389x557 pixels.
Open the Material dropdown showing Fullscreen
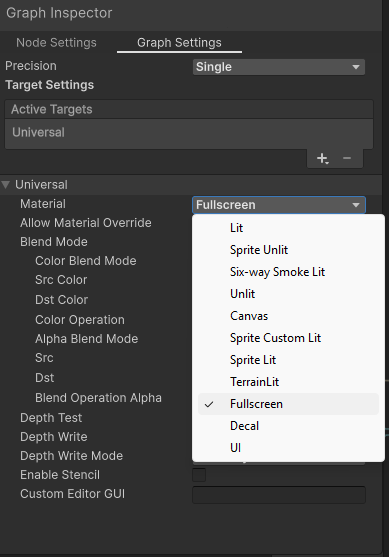pos(279,205)
